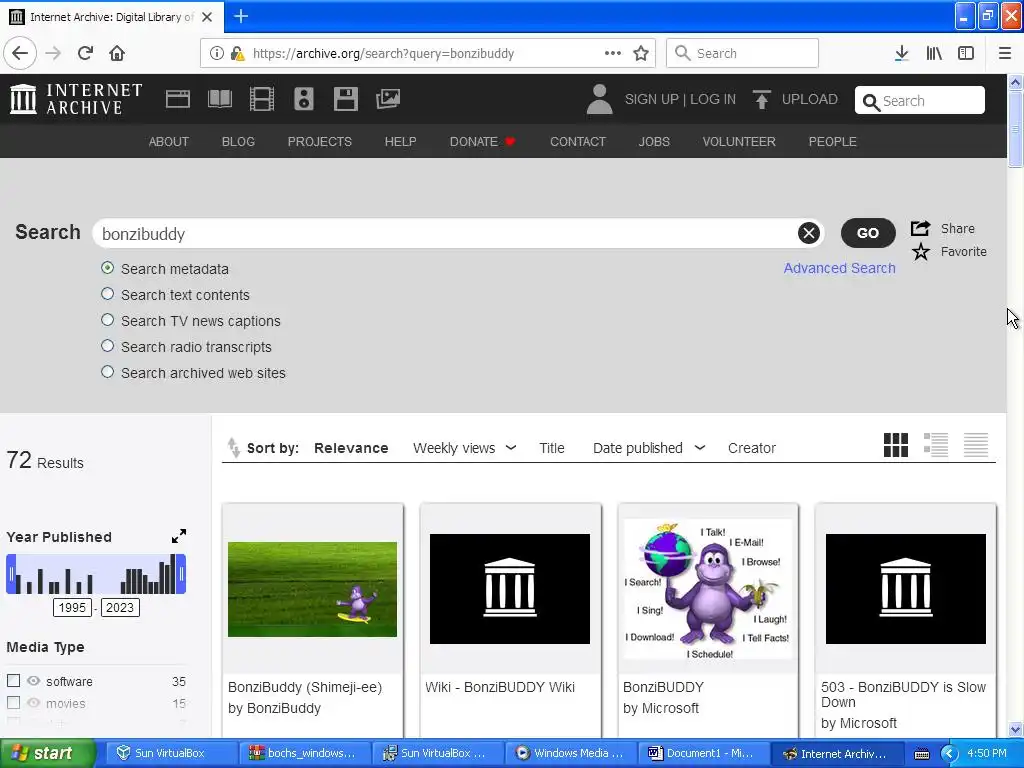Open browser Library icon
Screen dimensions: 1024x768
(934, 53)
